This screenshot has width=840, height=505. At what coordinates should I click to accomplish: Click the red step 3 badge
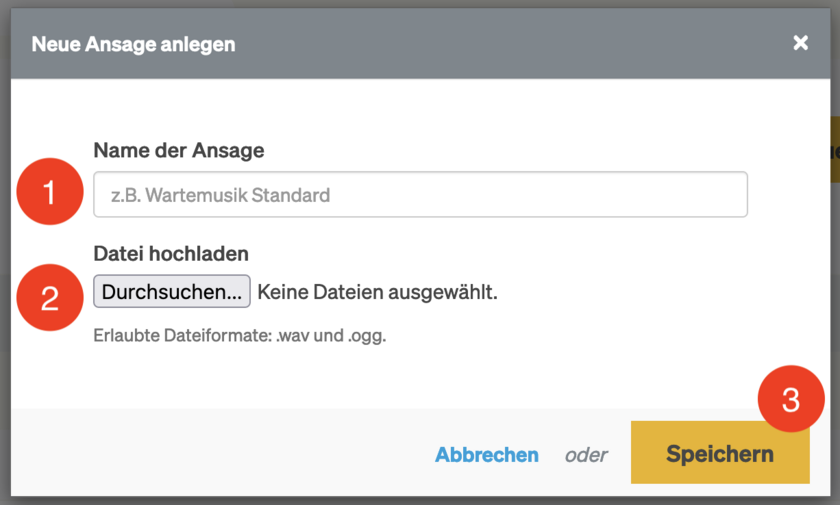(791, 400)
